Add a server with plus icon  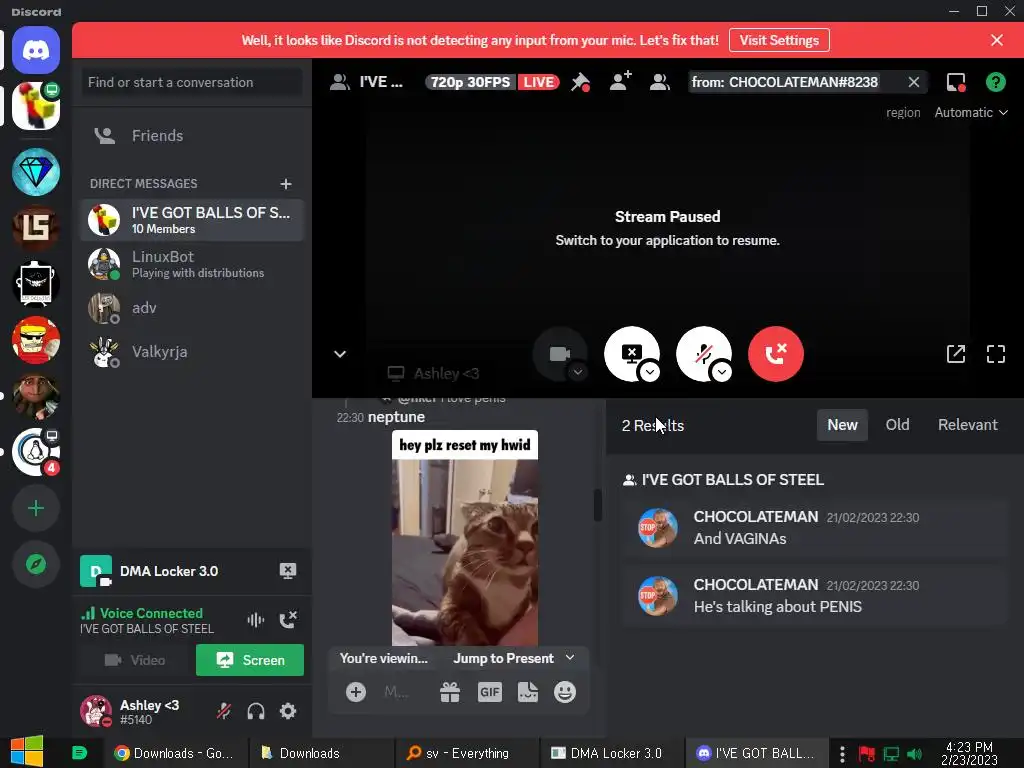(36, 508)
